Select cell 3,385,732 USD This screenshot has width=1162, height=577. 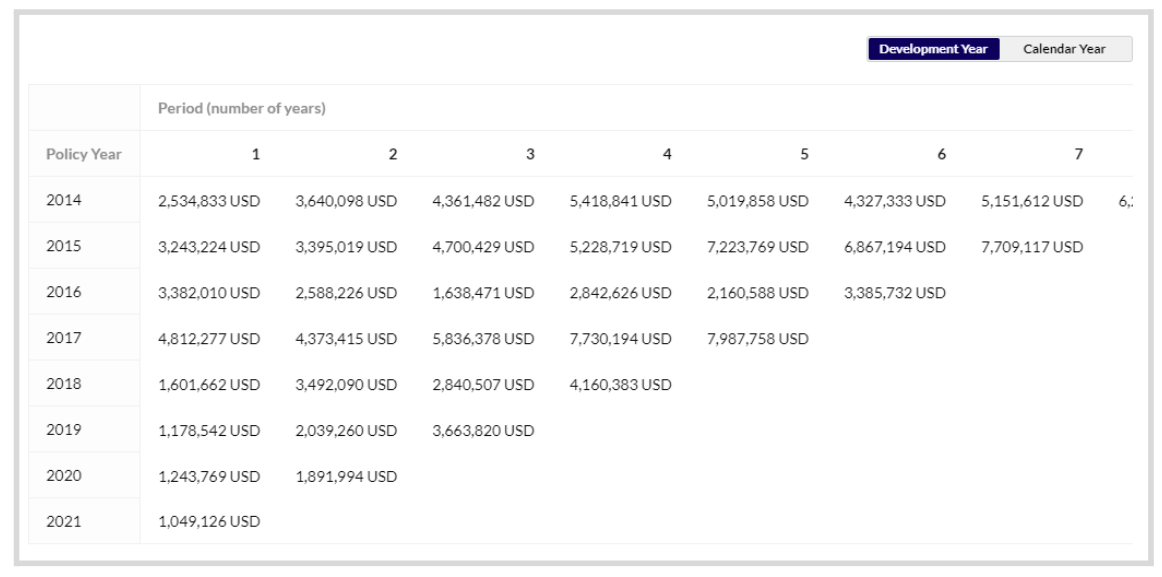click(894, 293)
